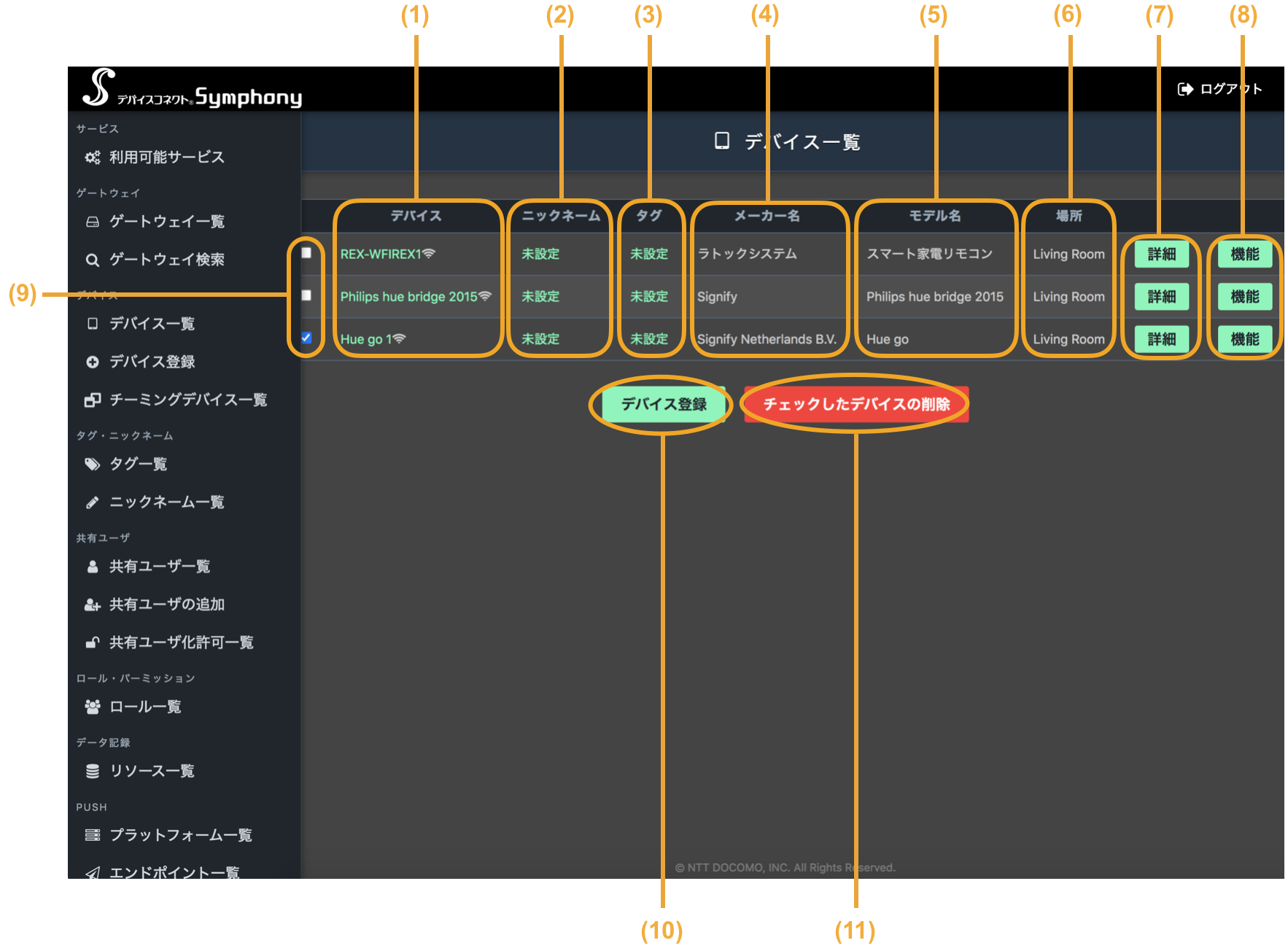1288x951 pixels.
Task: Click the teaming devices icon
Action: click(x=93, y=400)
